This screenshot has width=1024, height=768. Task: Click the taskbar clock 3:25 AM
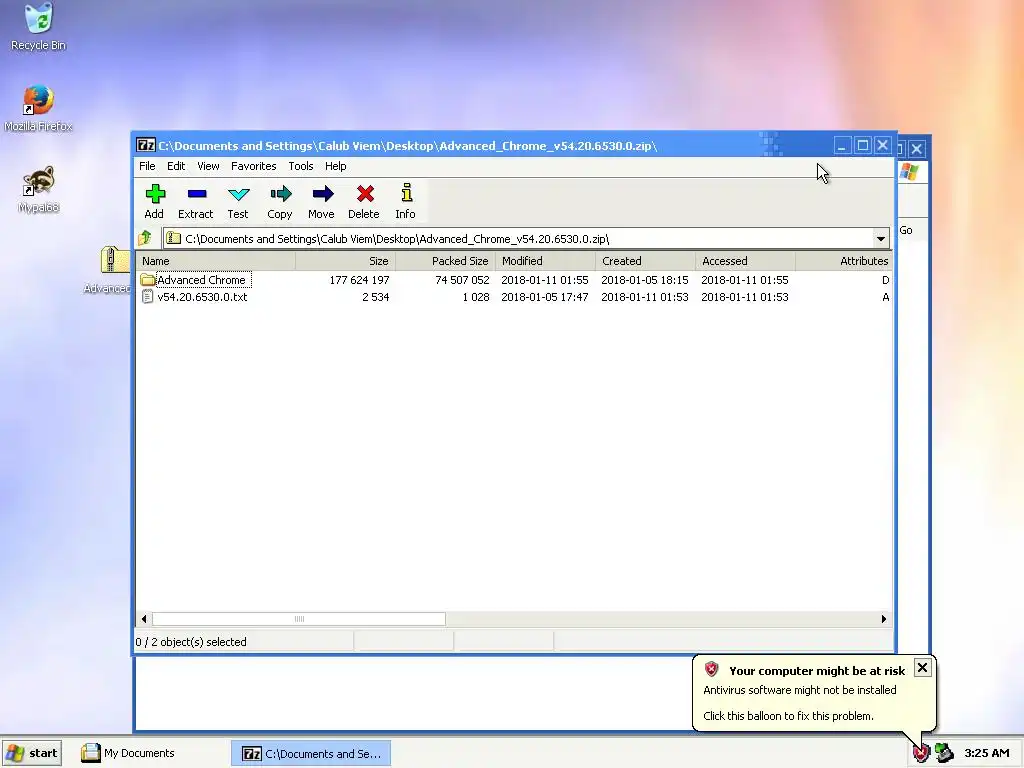[x=987, y=753]
